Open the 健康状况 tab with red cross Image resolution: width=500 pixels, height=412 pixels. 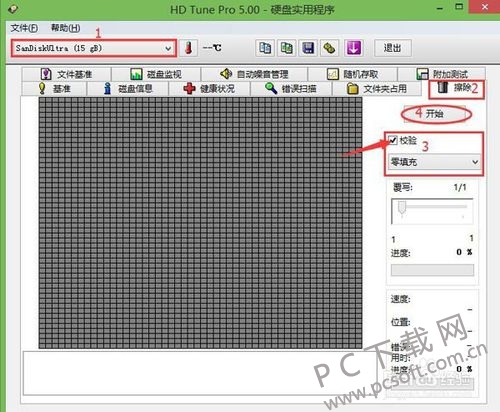[x=209, y=89]
